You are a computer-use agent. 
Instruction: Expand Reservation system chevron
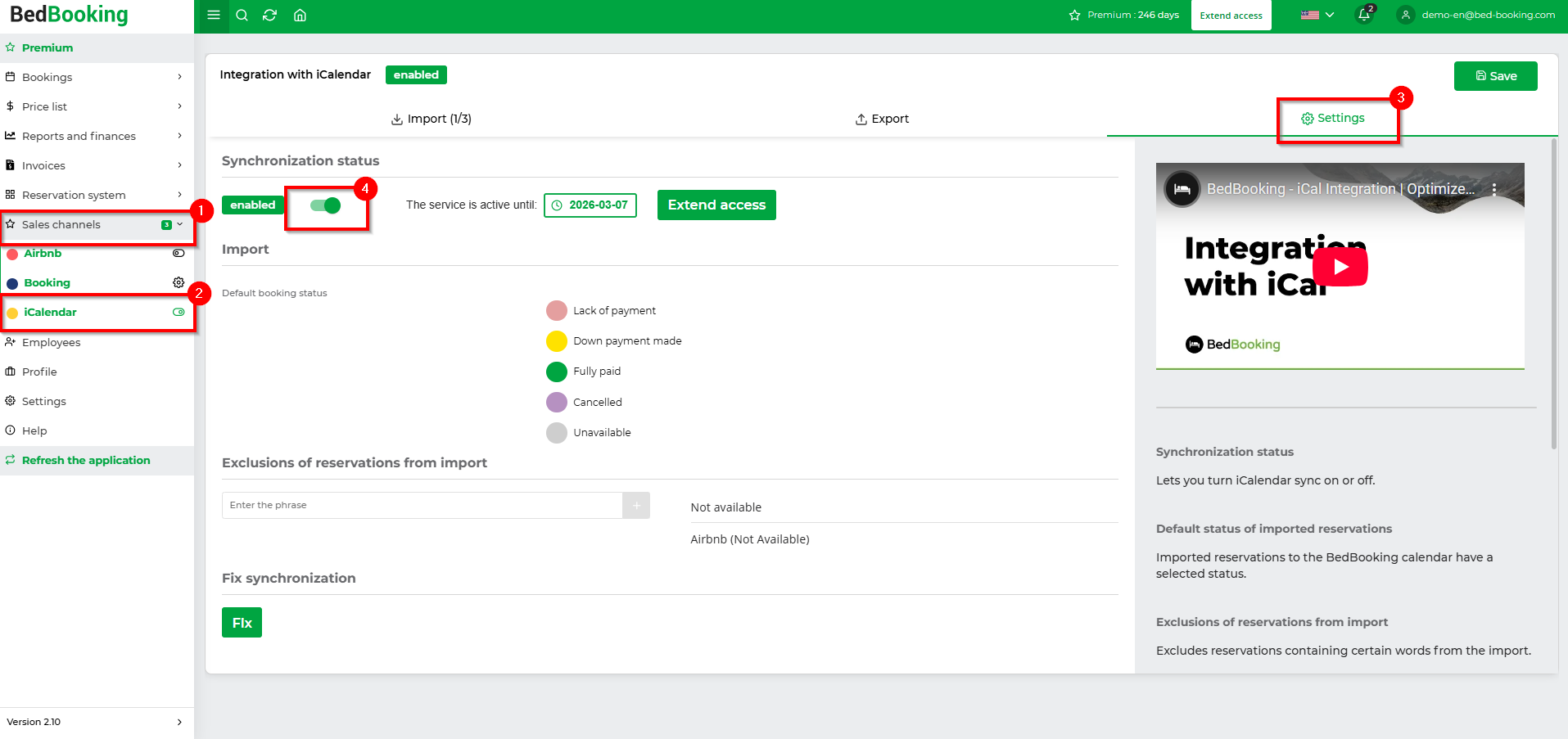click(x=180, y=195)
